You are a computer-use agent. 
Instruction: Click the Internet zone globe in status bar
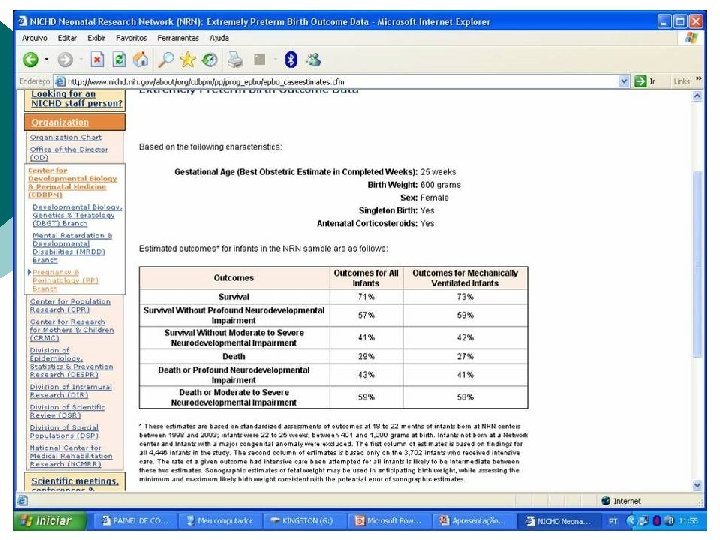coord(606,501)
